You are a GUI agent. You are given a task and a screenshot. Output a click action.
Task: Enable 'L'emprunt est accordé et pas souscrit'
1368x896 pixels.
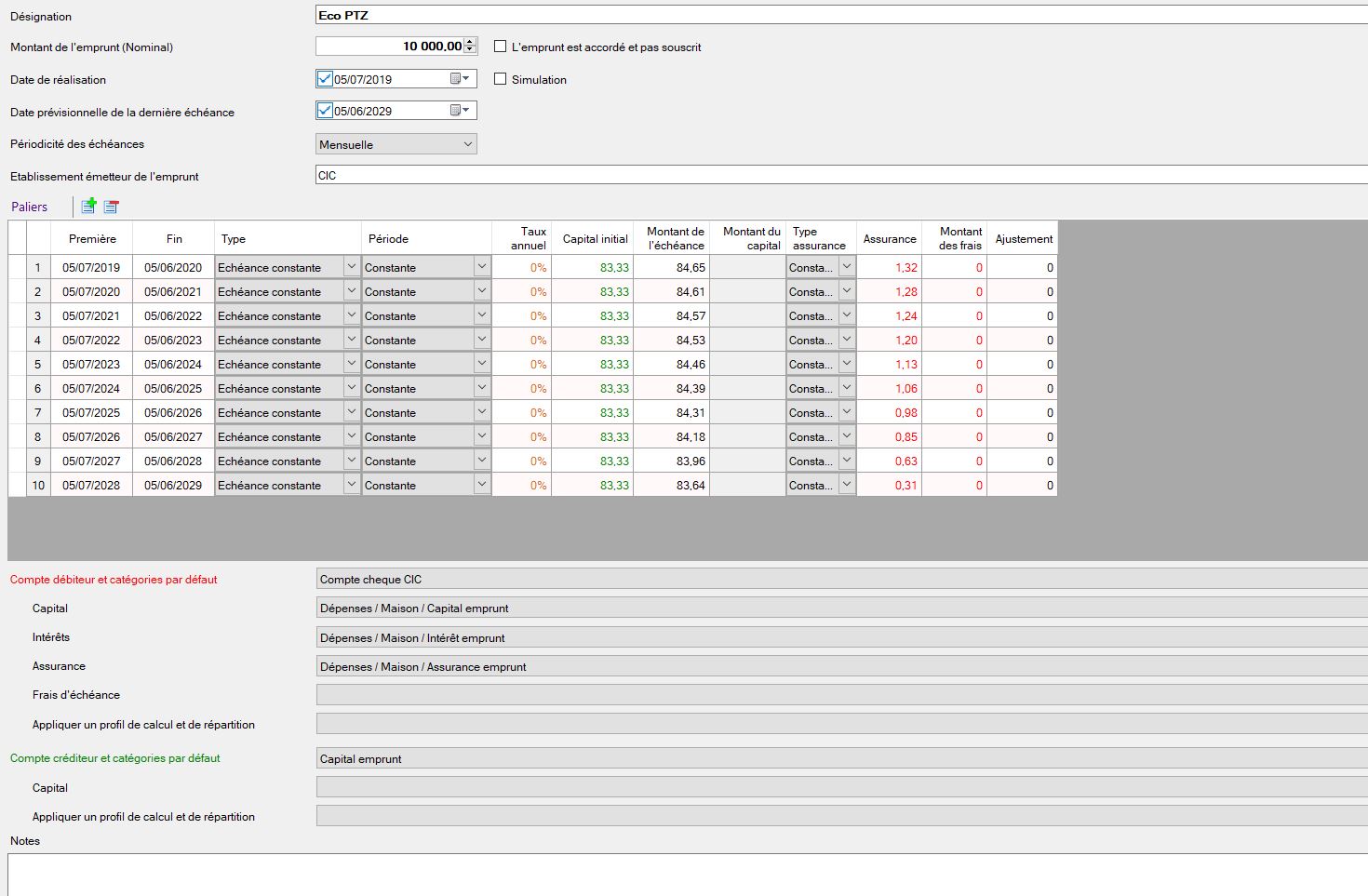tap(501, 47)
